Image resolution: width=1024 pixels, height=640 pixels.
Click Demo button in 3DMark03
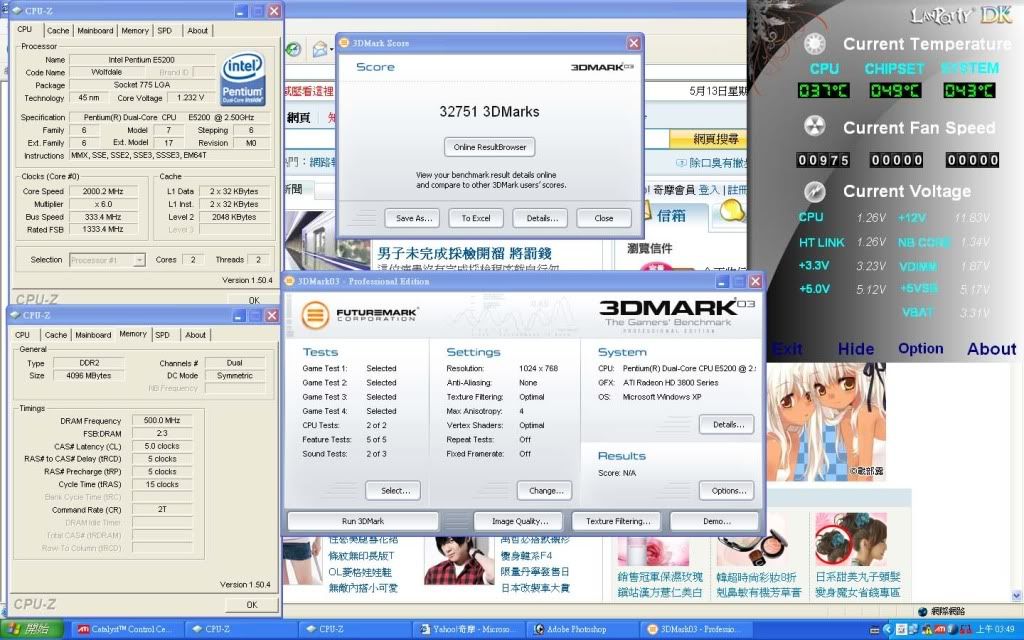coord(716,521)
